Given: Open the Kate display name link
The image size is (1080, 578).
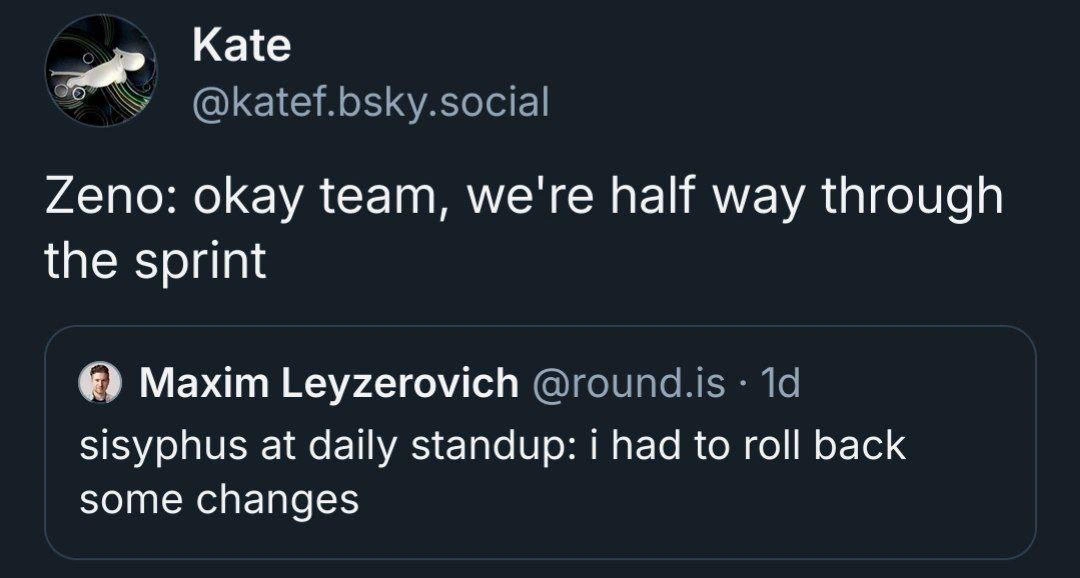Looking at the screenshot, I should pos(242,46).
